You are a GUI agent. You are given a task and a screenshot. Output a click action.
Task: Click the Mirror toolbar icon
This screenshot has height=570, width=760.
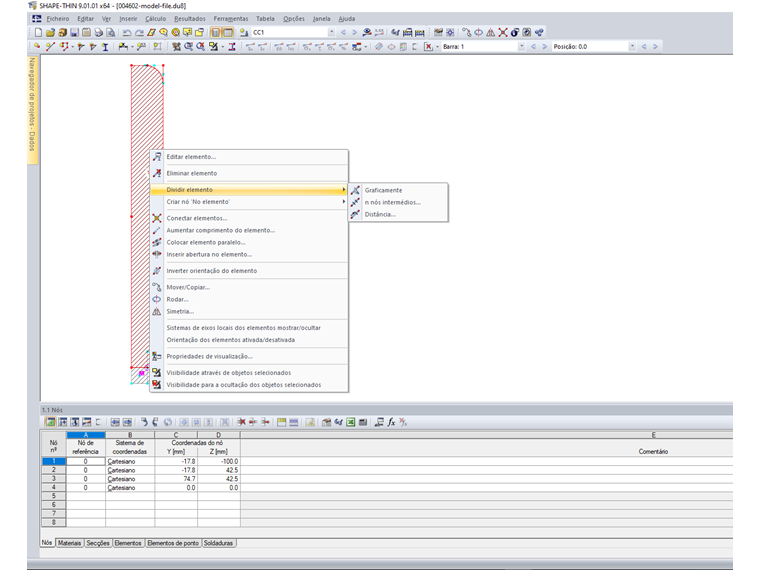click(491, 32)
